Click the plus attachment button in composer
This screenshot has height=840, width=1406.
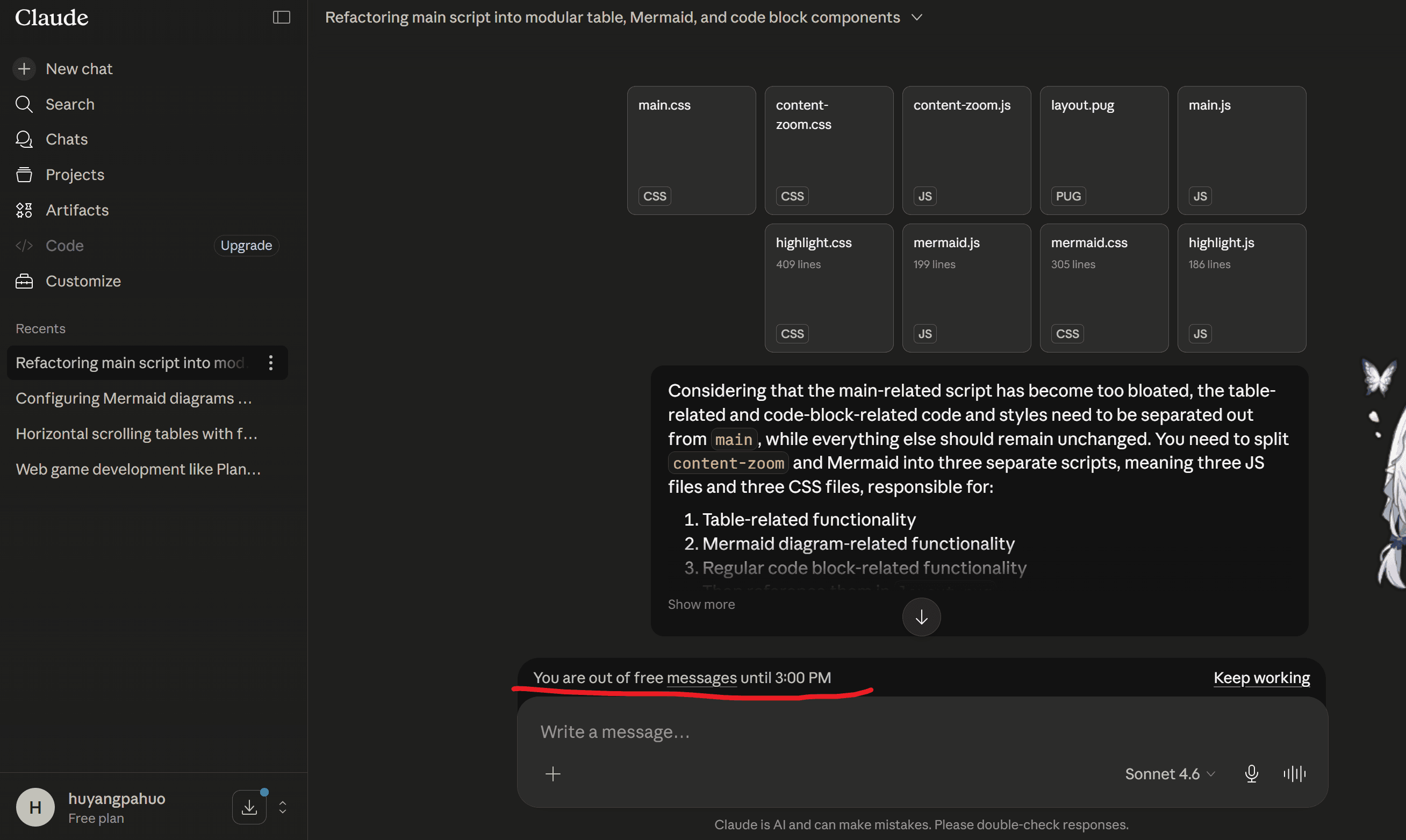pyautogui.click(x=553, y=773)
